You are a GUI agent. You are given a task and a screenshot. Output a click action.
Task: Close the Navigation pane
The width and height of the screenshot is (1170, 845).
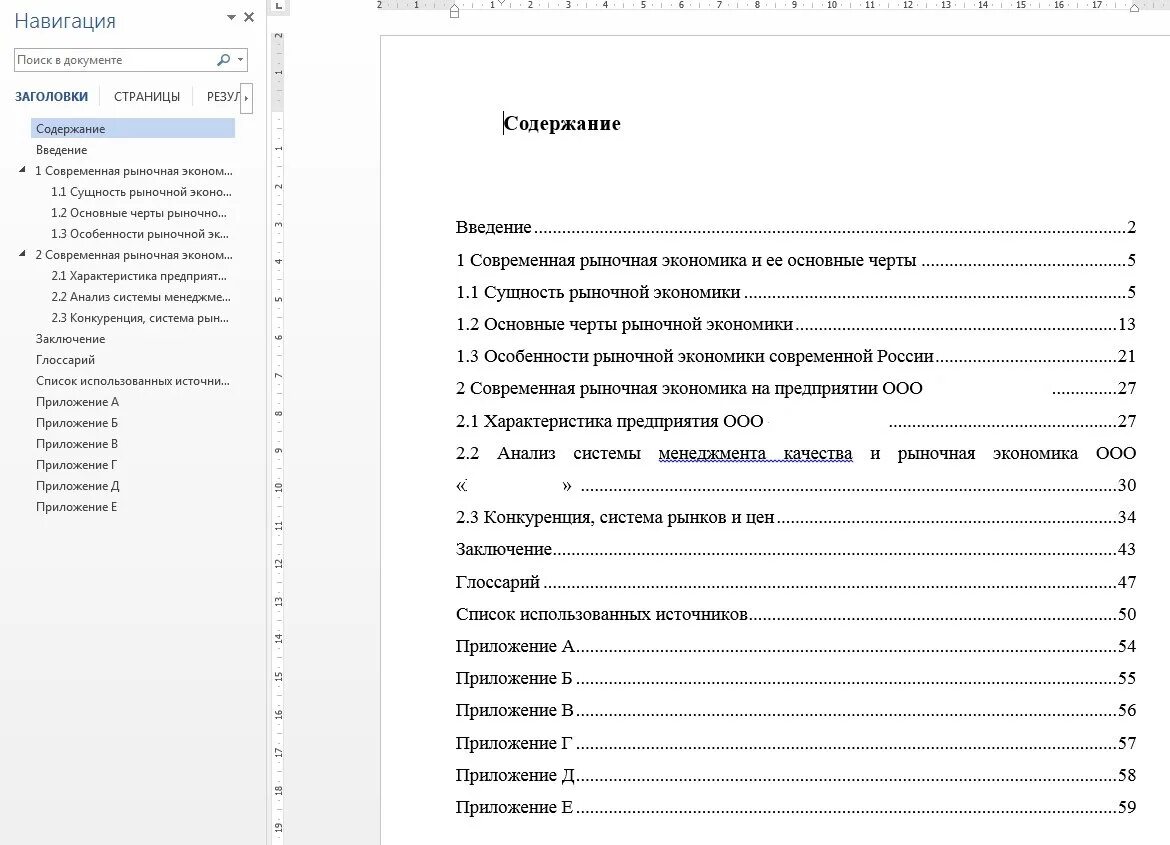click(x=249, y=16)
